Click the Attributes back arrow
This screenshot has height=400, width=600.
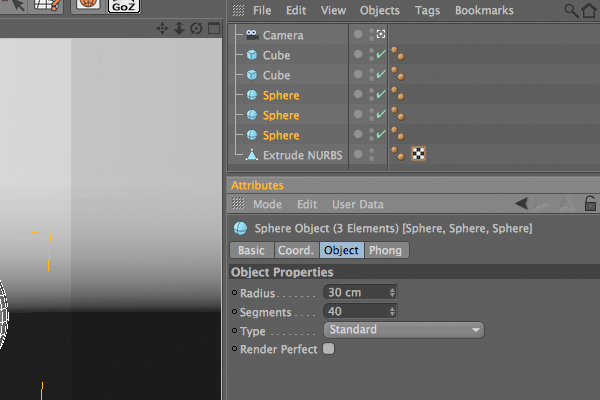522,203
